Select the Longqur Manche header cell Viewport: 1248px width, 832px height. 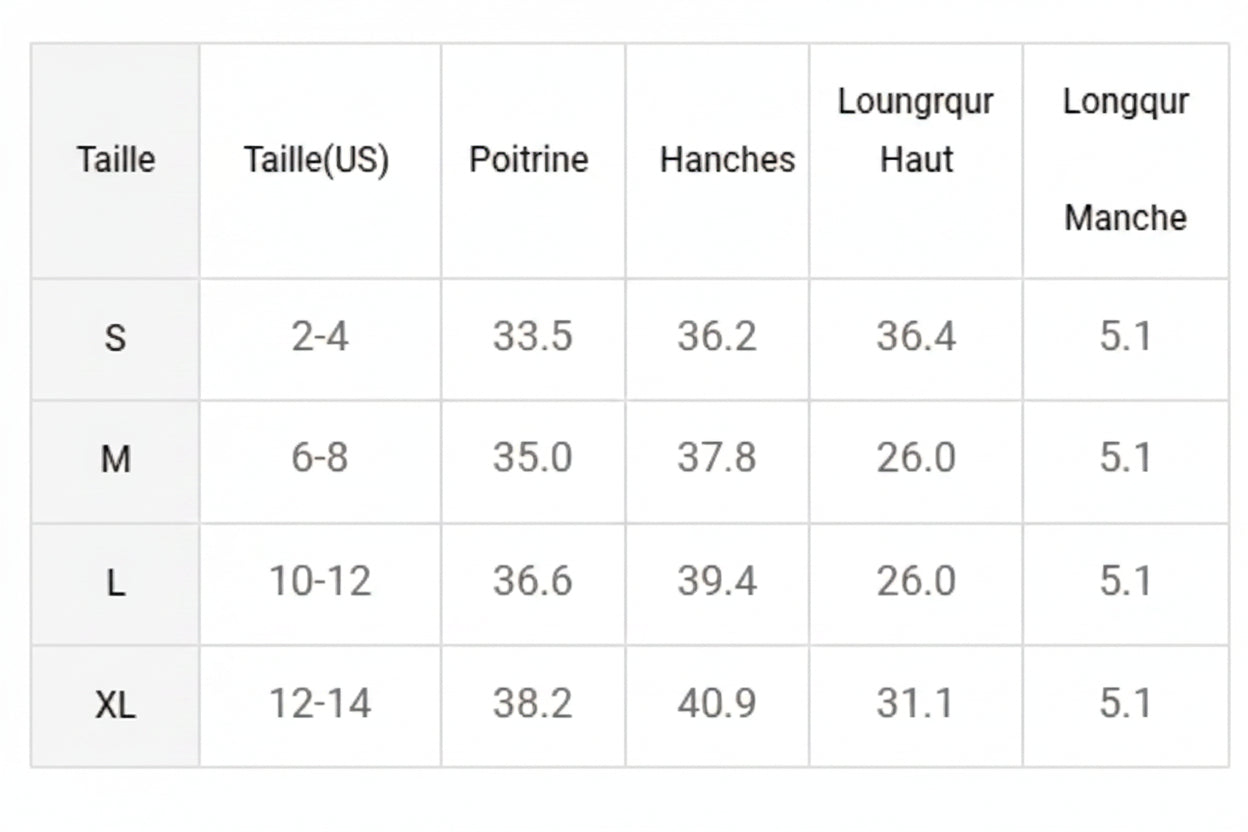coord(1126,160)
